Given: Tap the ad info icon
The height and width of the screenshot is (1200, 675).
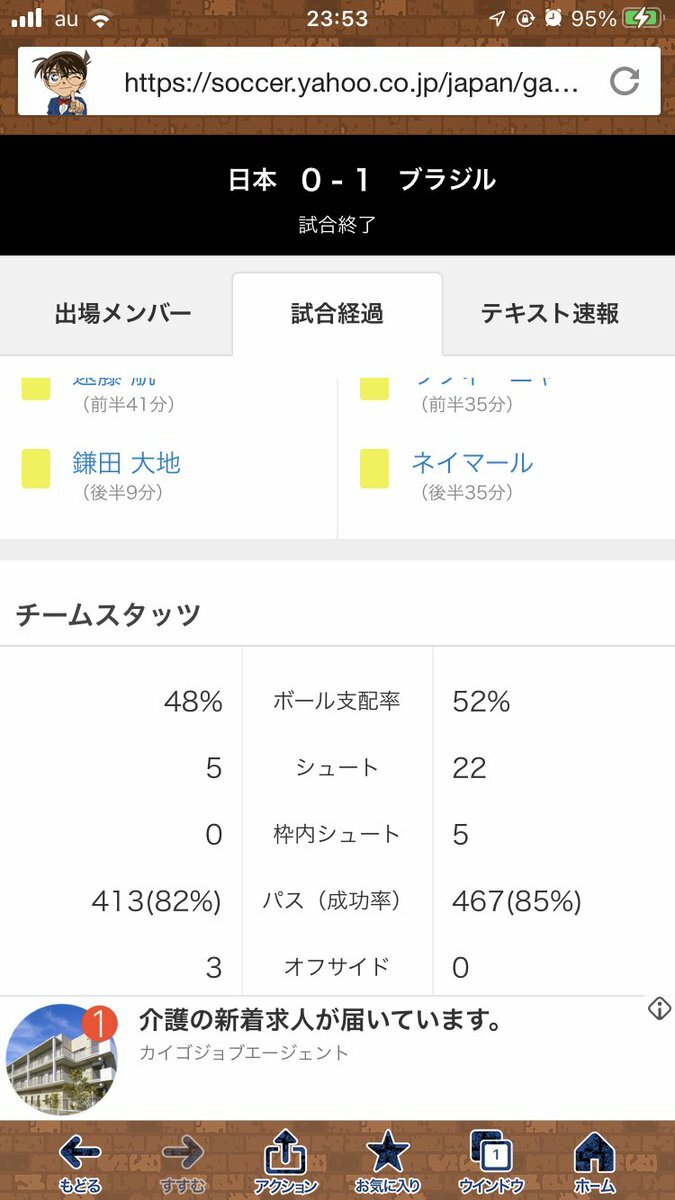Looking at the screenshot, I should pos(659,1009).
